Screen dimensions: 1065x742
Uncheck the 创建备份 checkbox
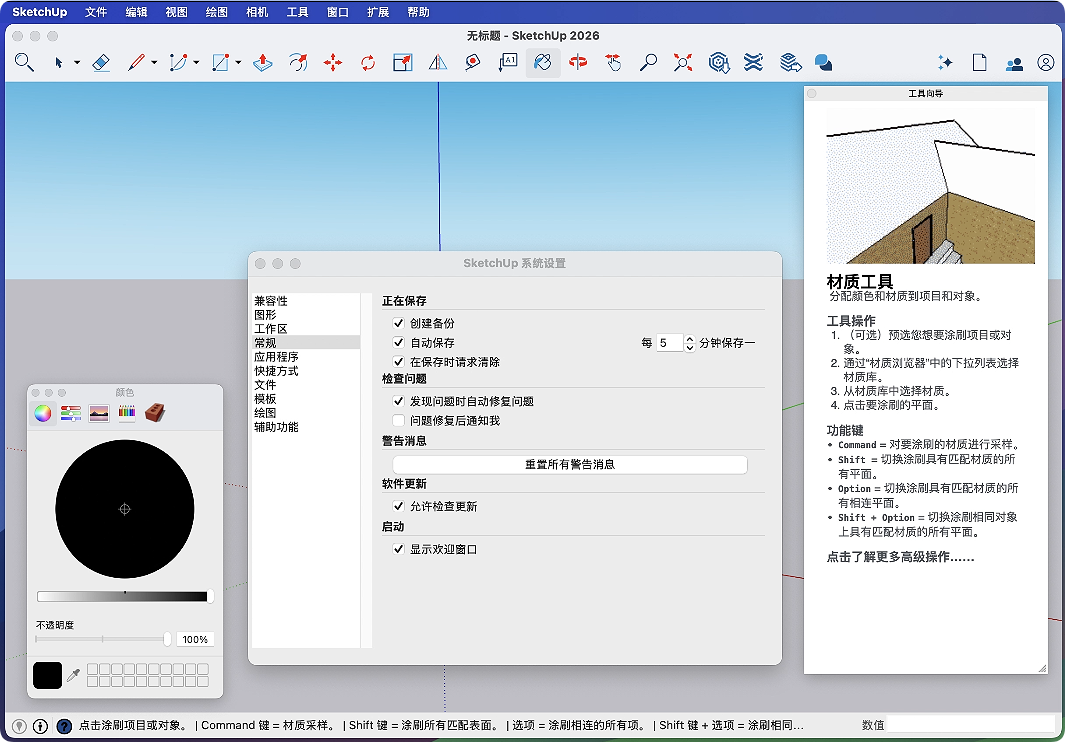coord(399,324)
